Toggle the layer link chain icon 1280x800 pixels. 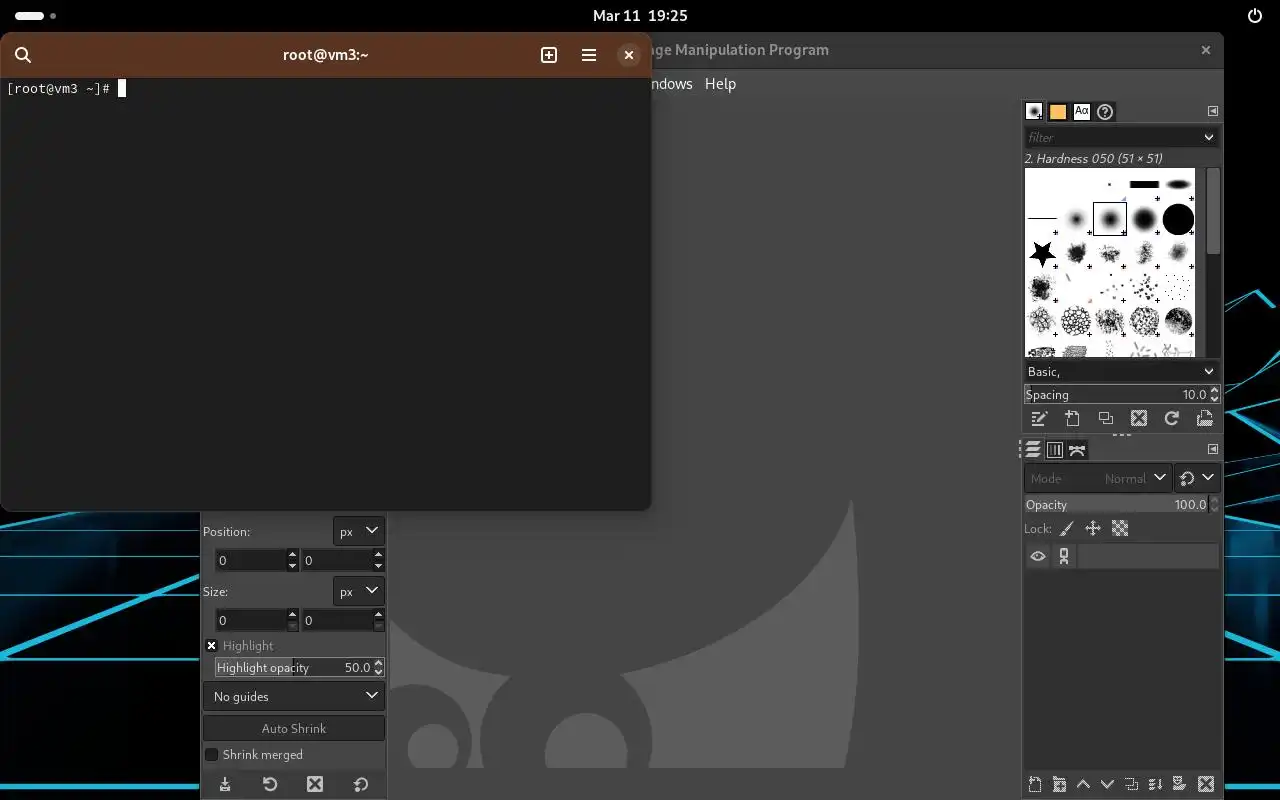point(1064,557)
